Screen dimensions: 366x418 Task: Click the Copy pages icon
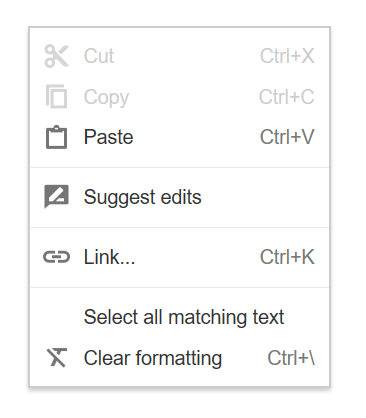[x=56, y=97]
